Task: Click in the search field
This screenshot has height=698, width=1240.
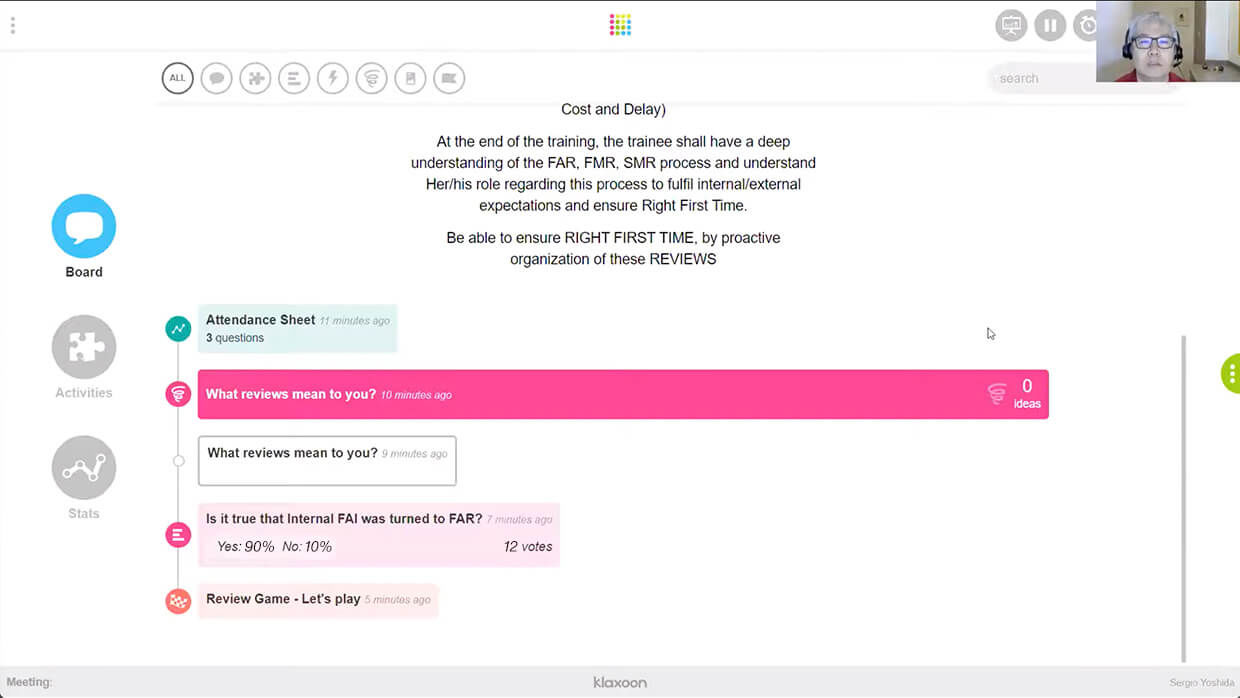Action: 1040,78
